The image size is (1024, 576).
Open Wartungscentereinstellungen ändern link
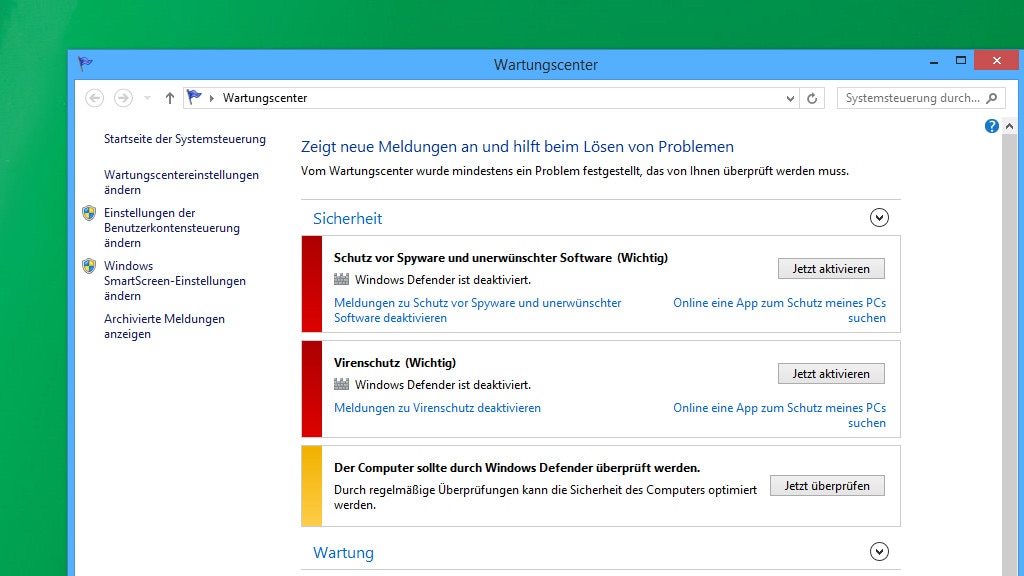181,182
